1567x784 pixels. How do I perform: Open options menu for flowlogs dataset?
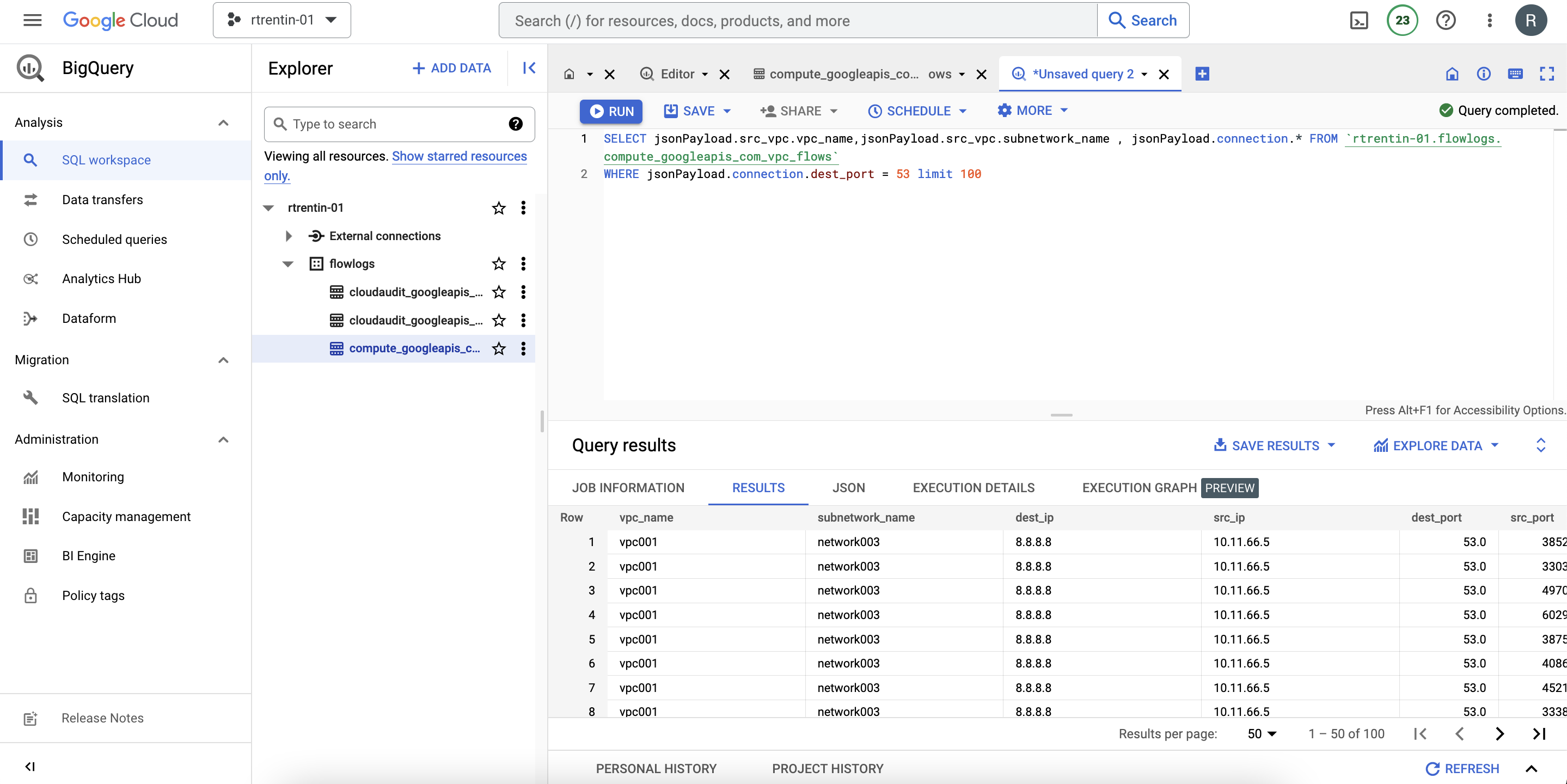[x=523, y=264]
